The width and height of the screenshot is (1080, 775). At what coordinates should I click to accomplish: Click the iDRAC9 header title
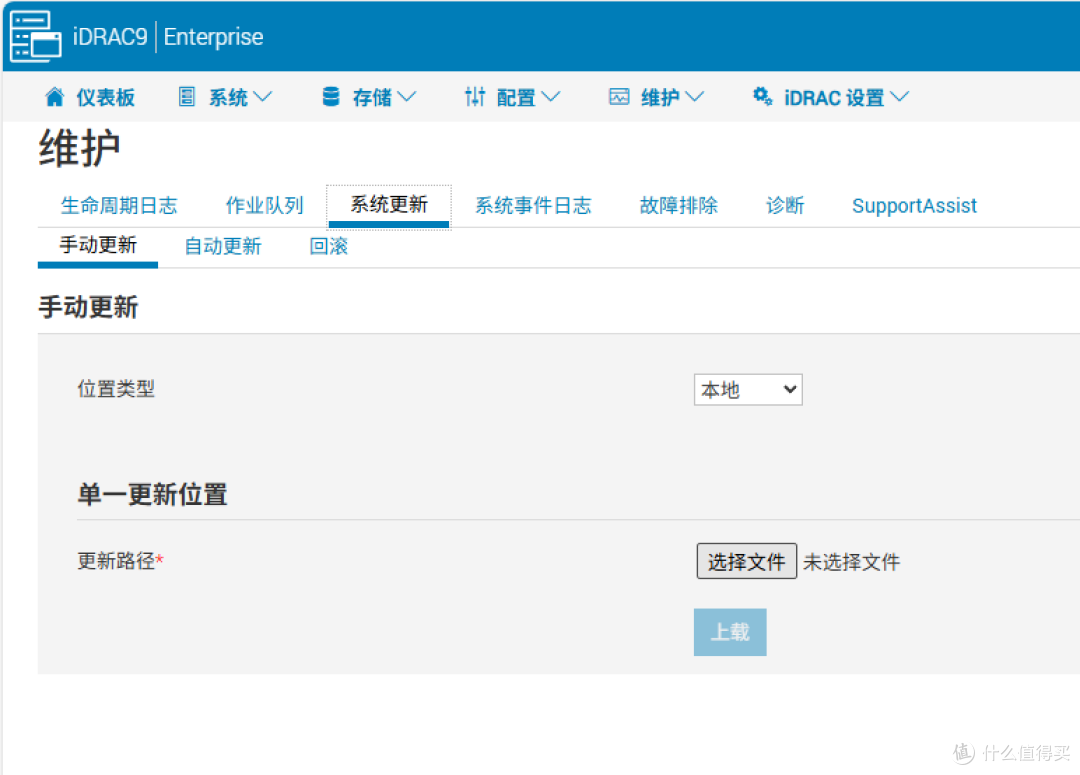[110, 37]
